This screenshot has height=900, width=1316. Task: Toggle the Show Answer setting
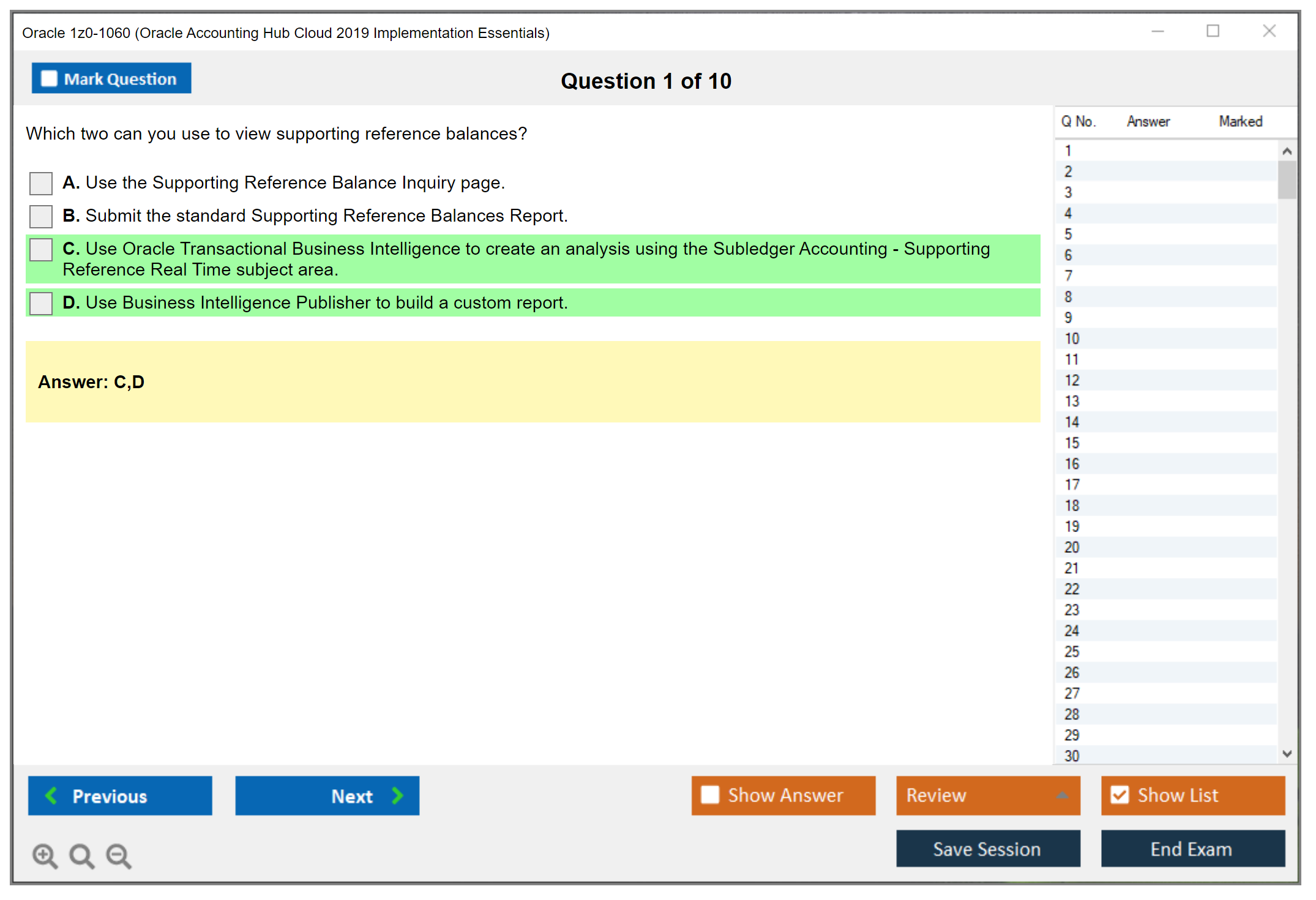(x=783, y=795)
